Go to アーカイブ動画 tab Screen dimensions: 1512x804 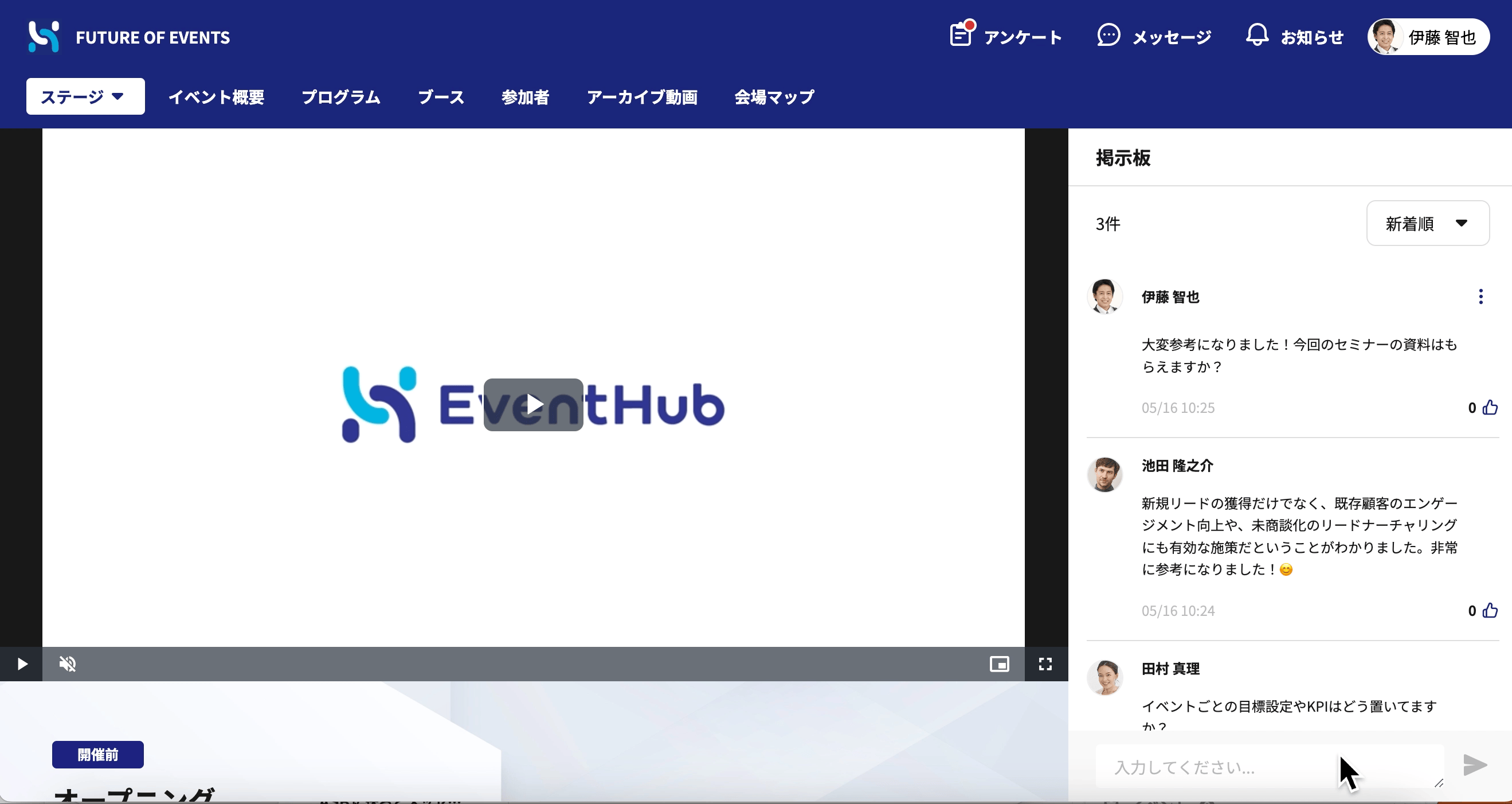point(642,97)
